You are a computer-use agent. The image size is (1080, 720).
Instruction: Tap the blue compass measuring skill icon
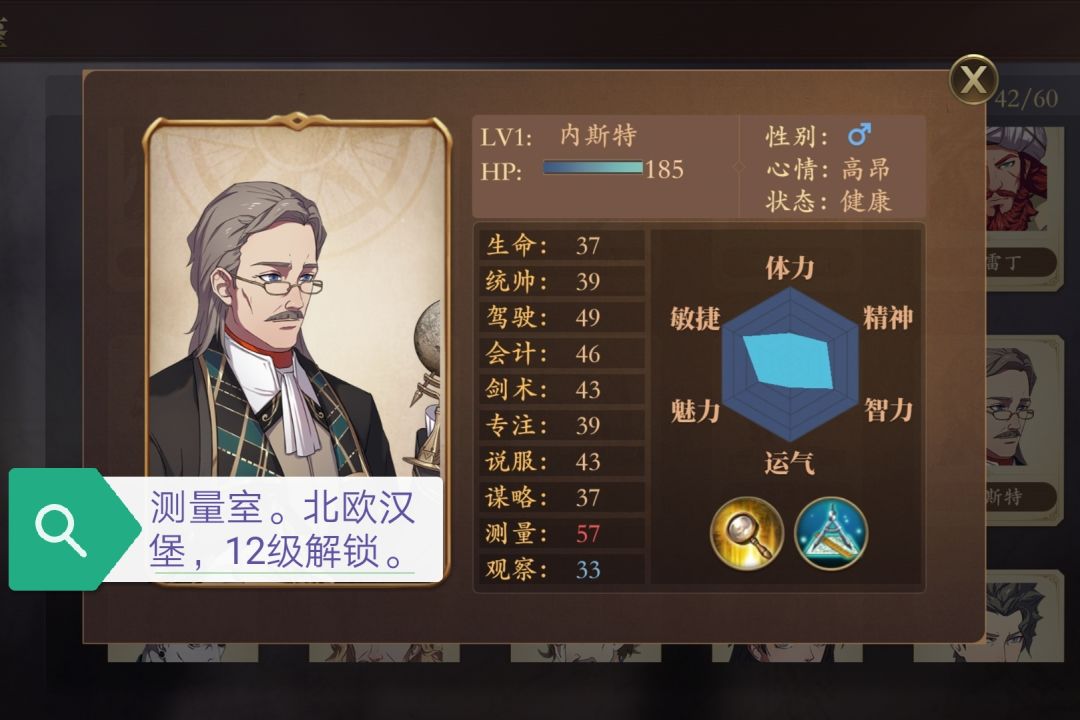point(831,533)
